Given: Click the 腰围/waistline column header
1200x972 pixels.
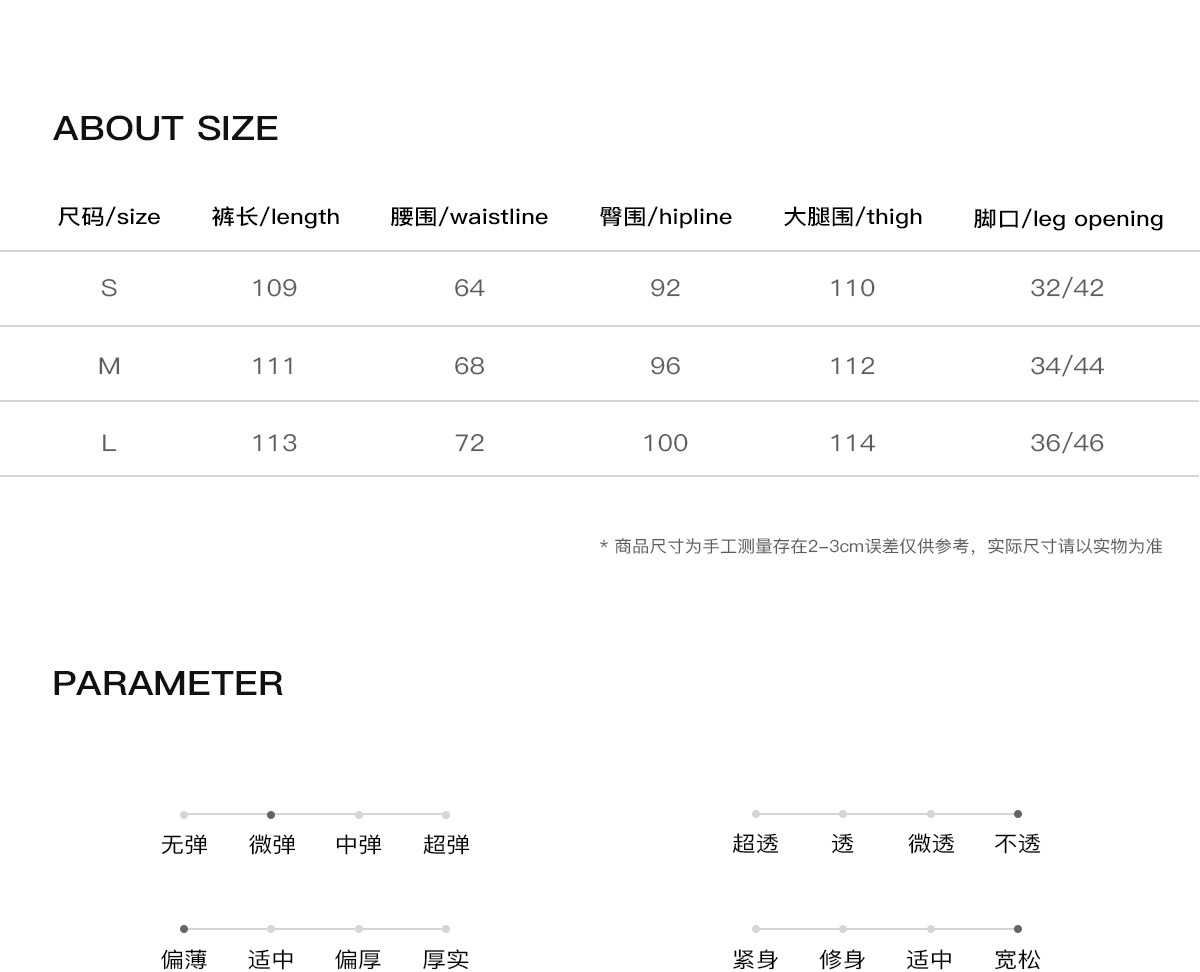Looking at the screenshot, I should pos(469,217).
